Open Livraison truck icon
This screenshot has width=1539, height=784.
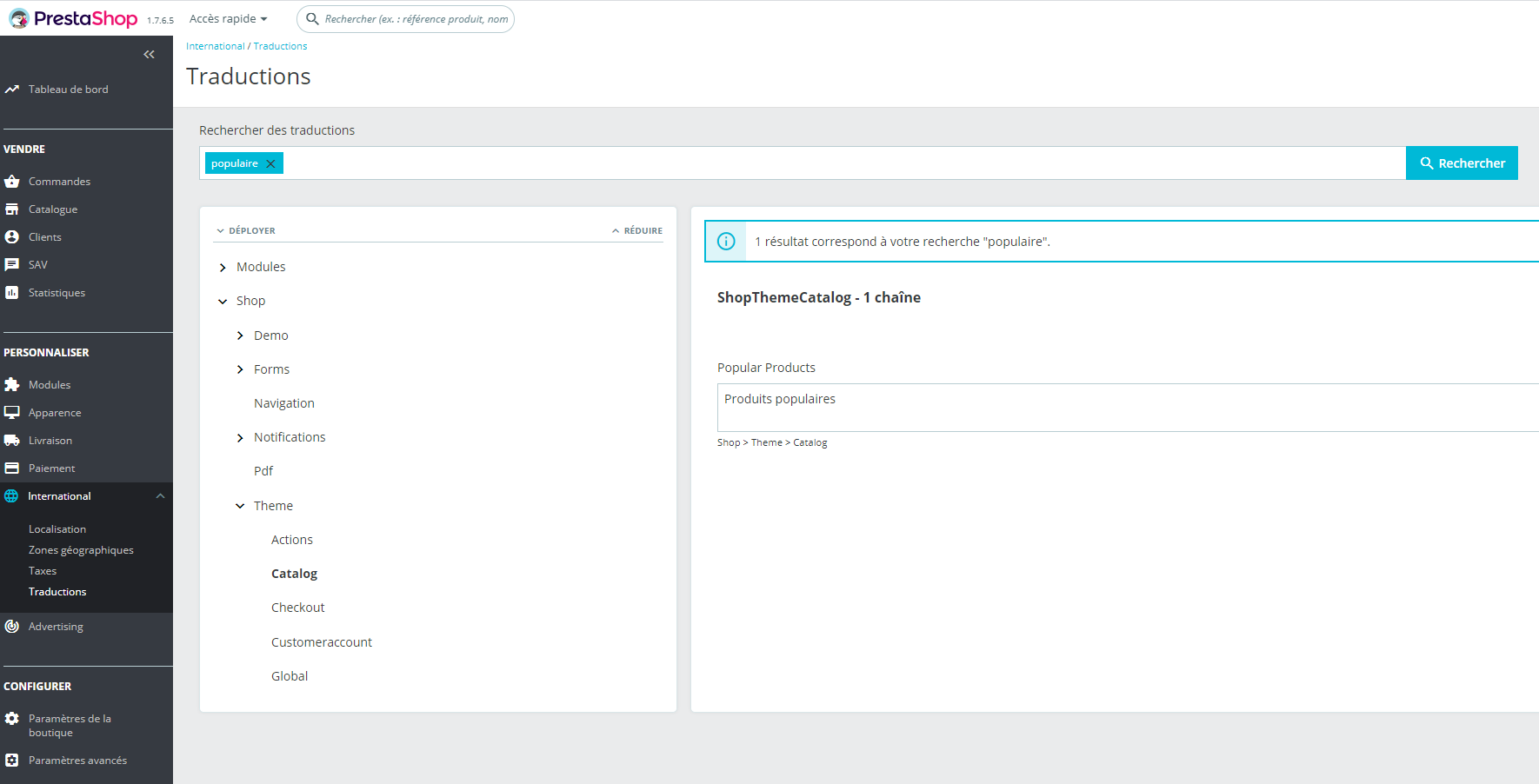[12, 441]
